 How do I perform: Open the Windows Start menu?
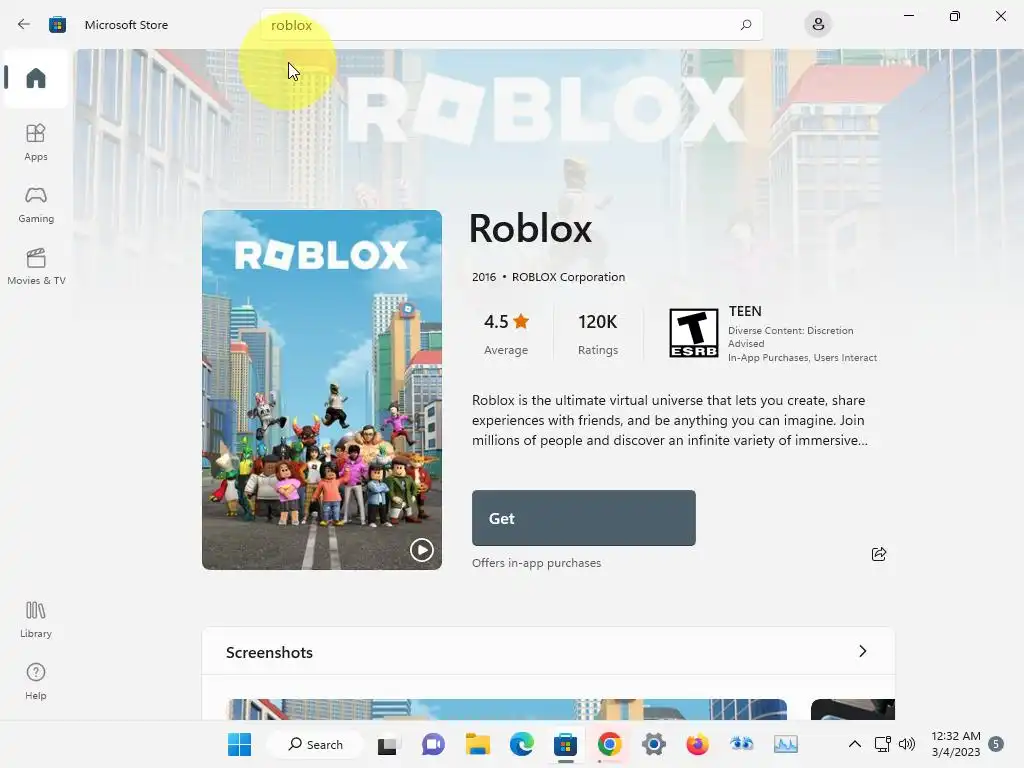pyautogui.click(x=240, y=744)
